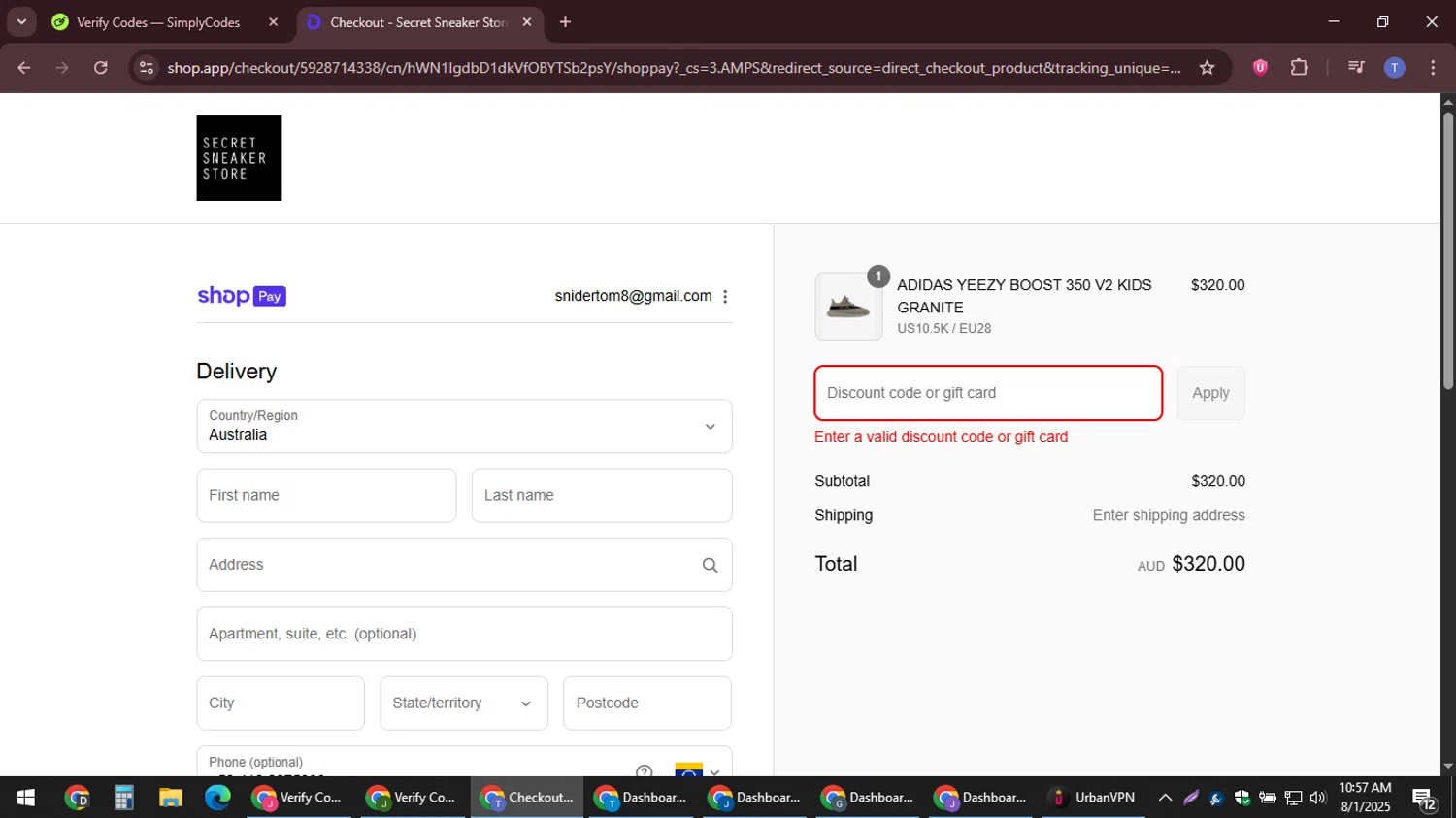Click the Last name field
This screenshot has height=818, width=1456.
pos(602,496)
